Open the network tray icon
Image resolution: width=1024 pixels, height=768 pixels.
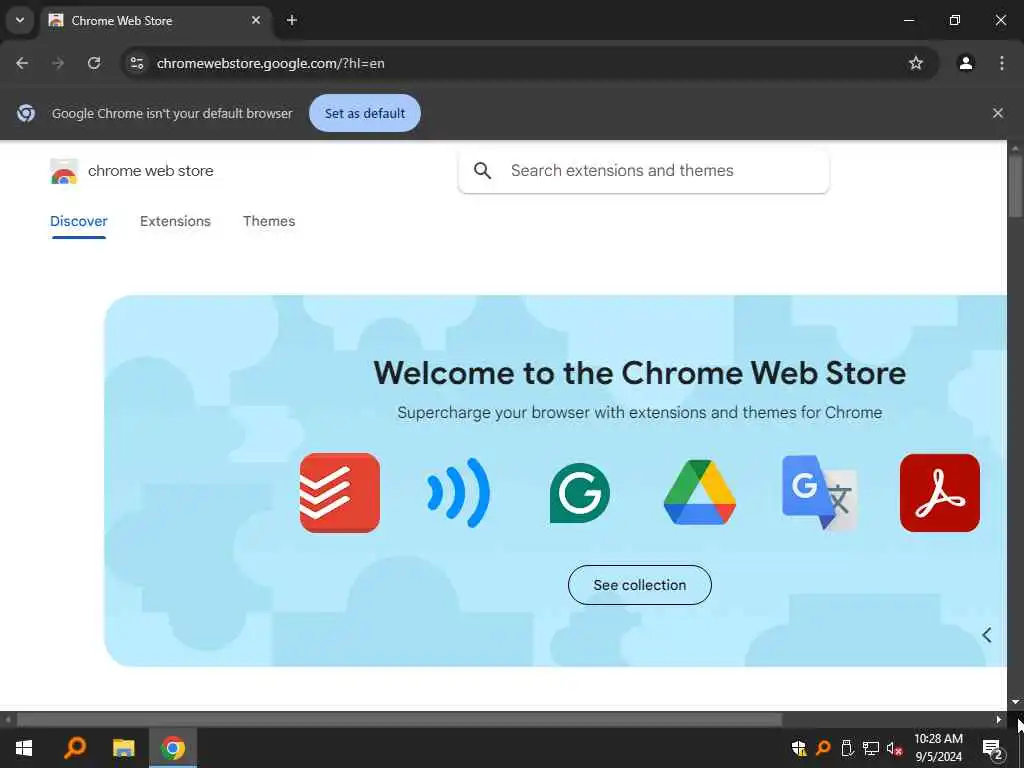(x=871, y=748)
